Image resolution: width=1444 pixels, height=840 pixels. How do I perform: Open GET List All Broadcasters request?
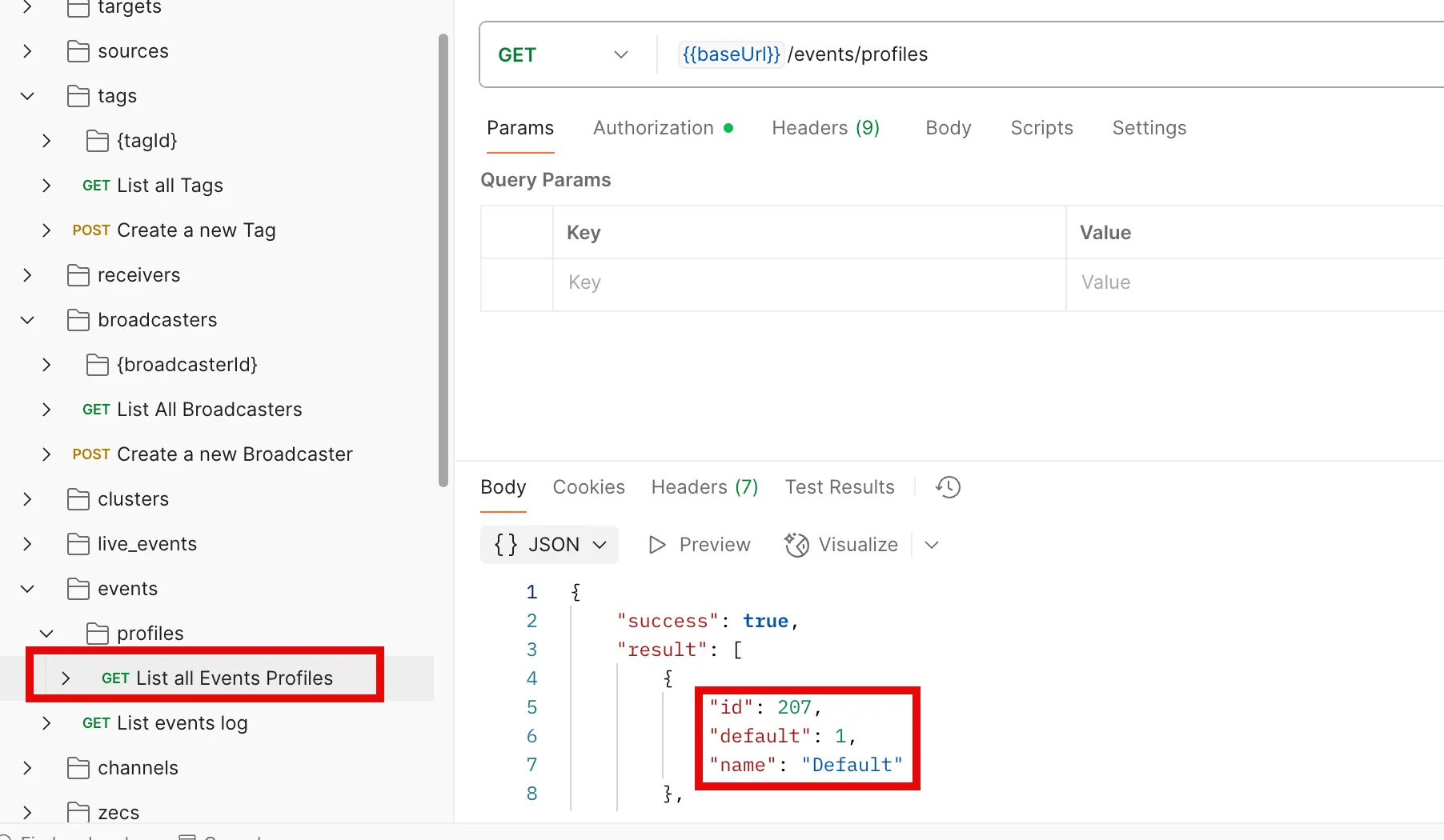[192, 410]
